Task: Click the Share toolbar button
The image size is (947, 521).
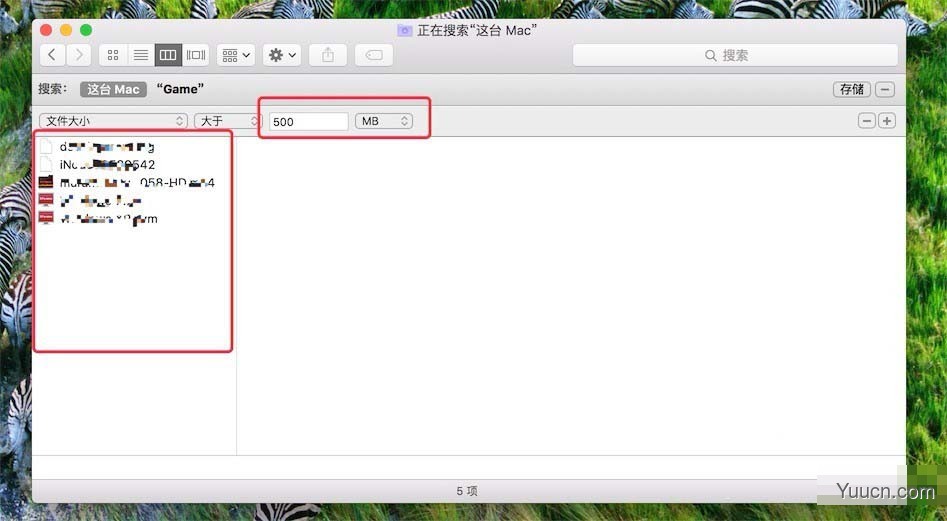Action: click(x=328, y=55)
